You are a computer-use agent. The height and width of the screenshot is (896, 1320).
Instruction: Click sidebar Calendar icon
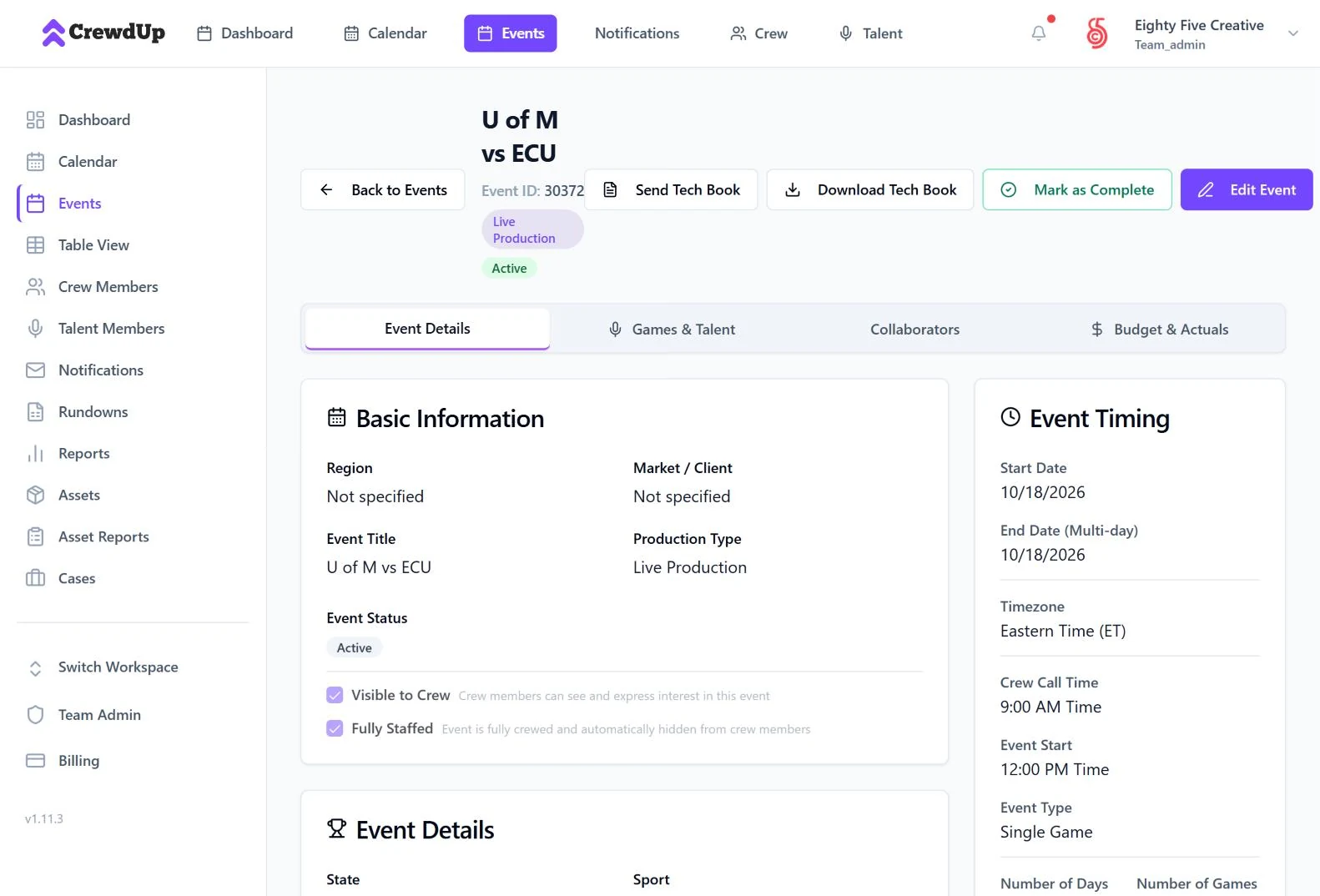pos(35,162)
